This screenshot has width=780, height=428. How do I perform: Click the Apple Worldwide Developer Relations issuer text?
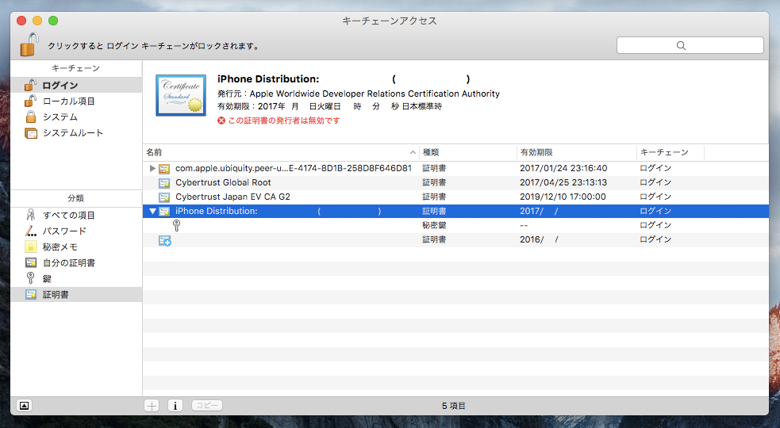[x=375, y=94]
